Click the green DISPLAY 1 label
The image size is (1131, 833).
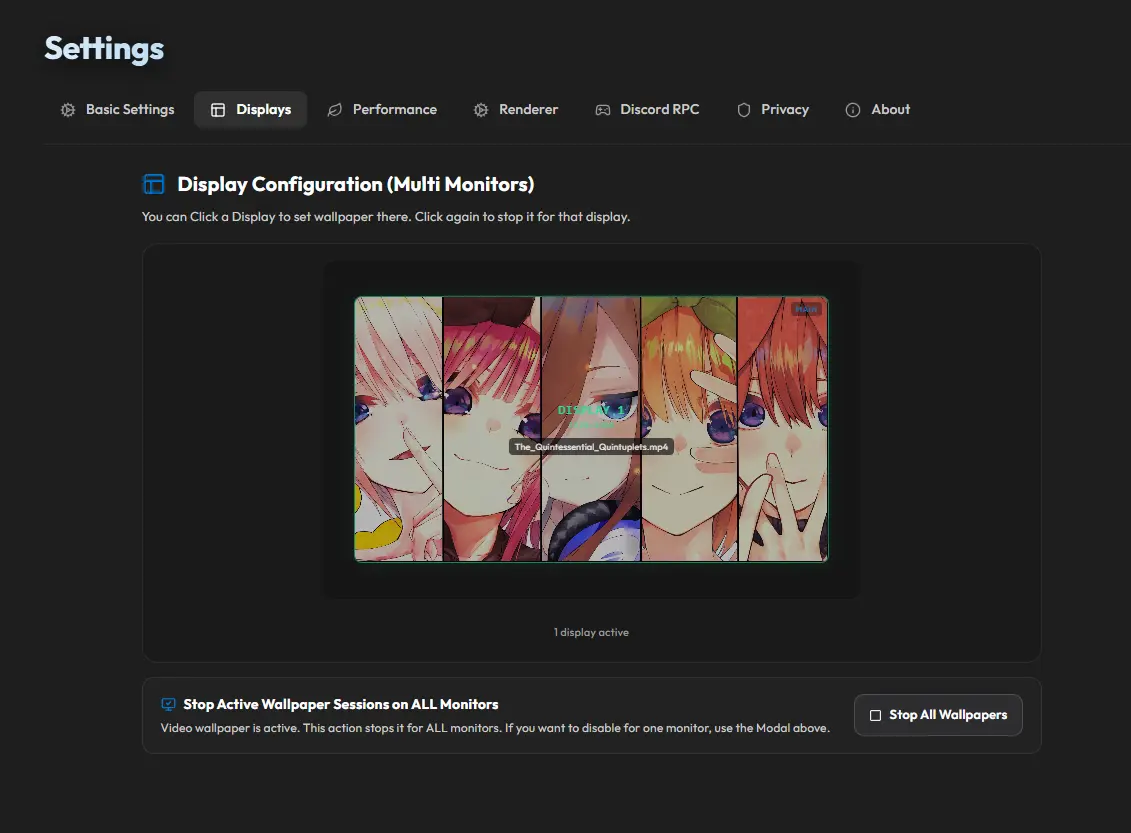(591, 410)
